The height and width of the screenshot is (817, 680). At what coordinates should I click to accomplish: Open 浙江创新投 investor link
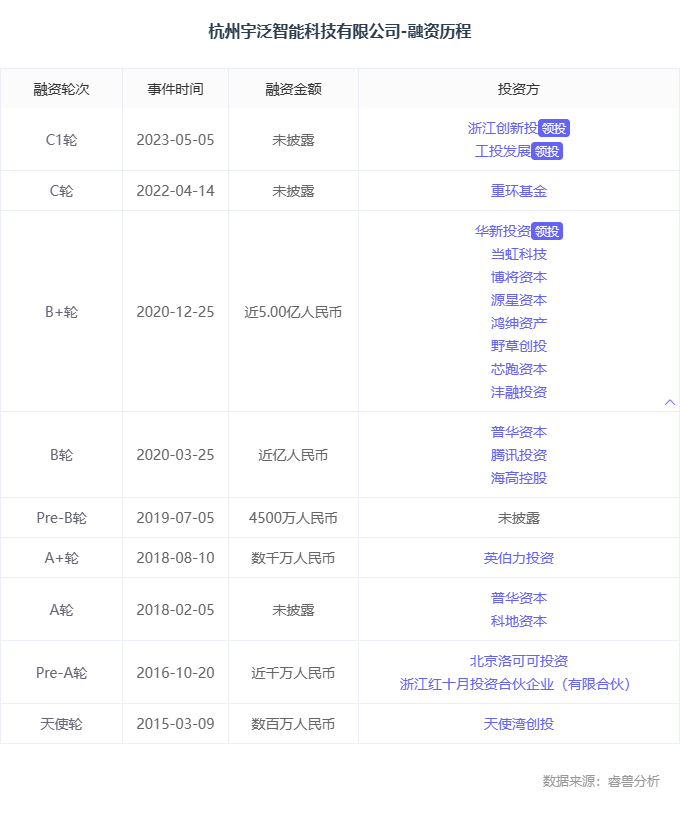tap(502, 128)
